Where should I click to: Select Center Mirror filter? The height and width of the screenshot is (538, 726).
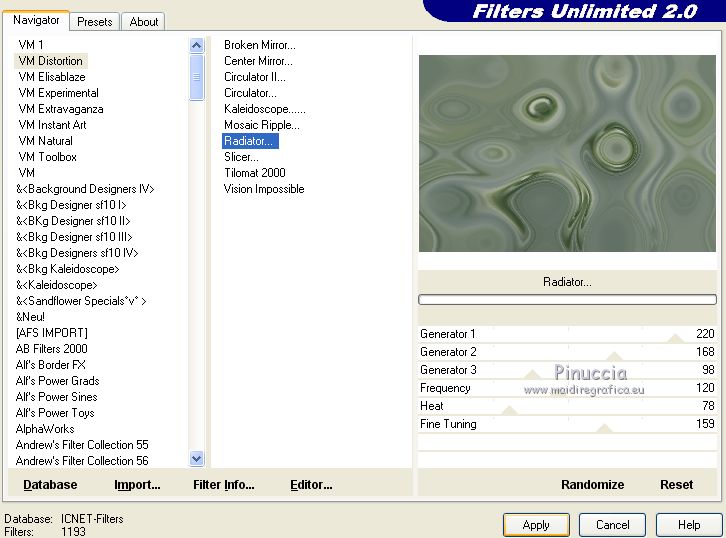click(x=258, y=61)
